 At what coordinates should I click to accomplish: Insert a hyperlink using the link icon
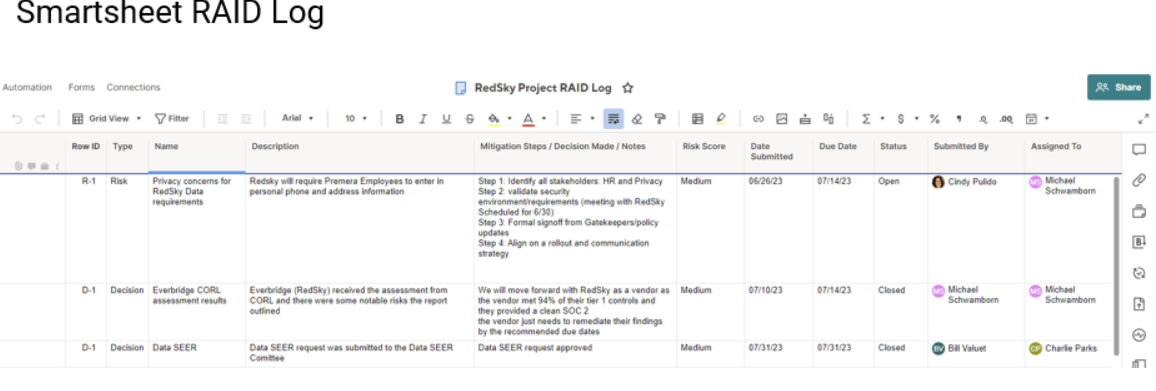(x=758, y=119)
